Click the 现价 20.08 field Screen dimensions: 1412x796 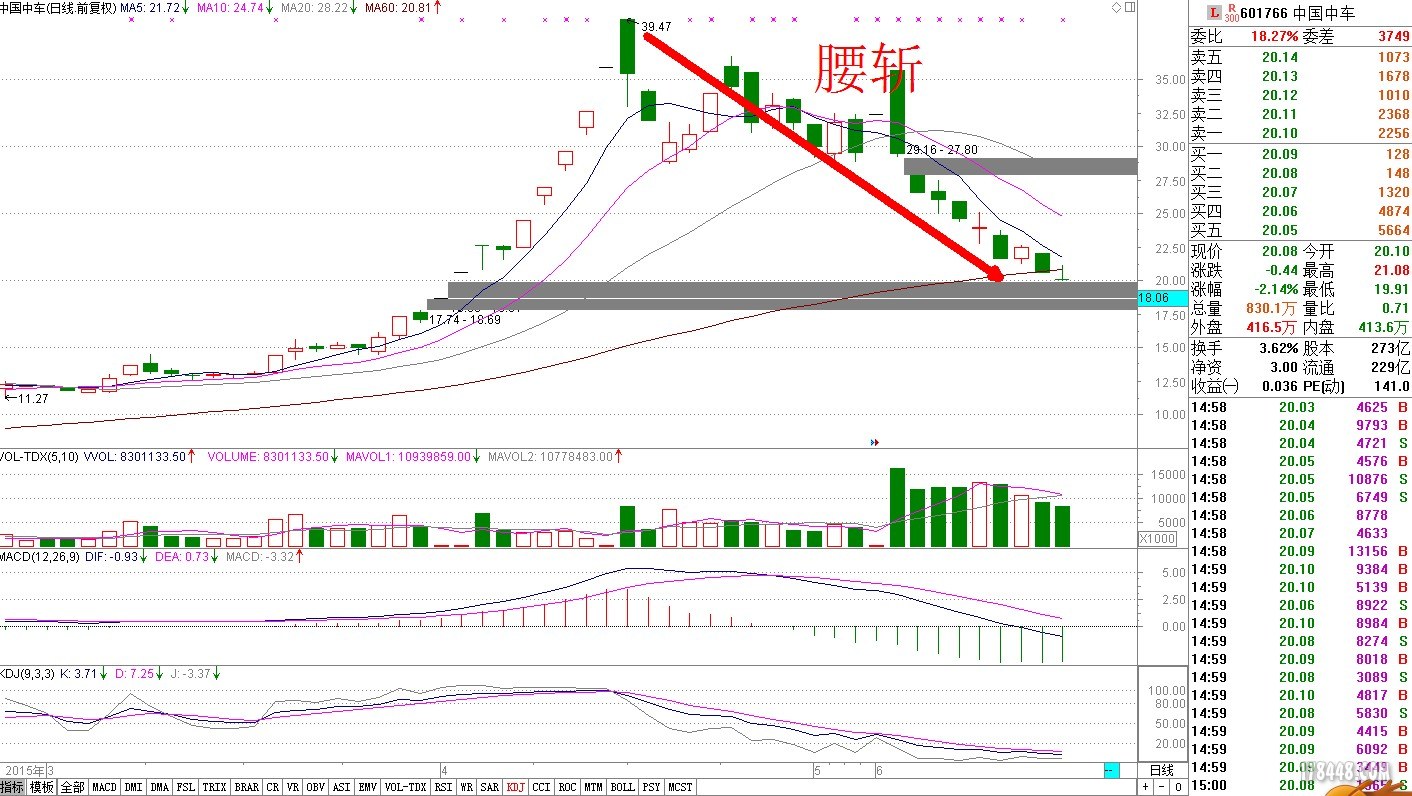1244,251
